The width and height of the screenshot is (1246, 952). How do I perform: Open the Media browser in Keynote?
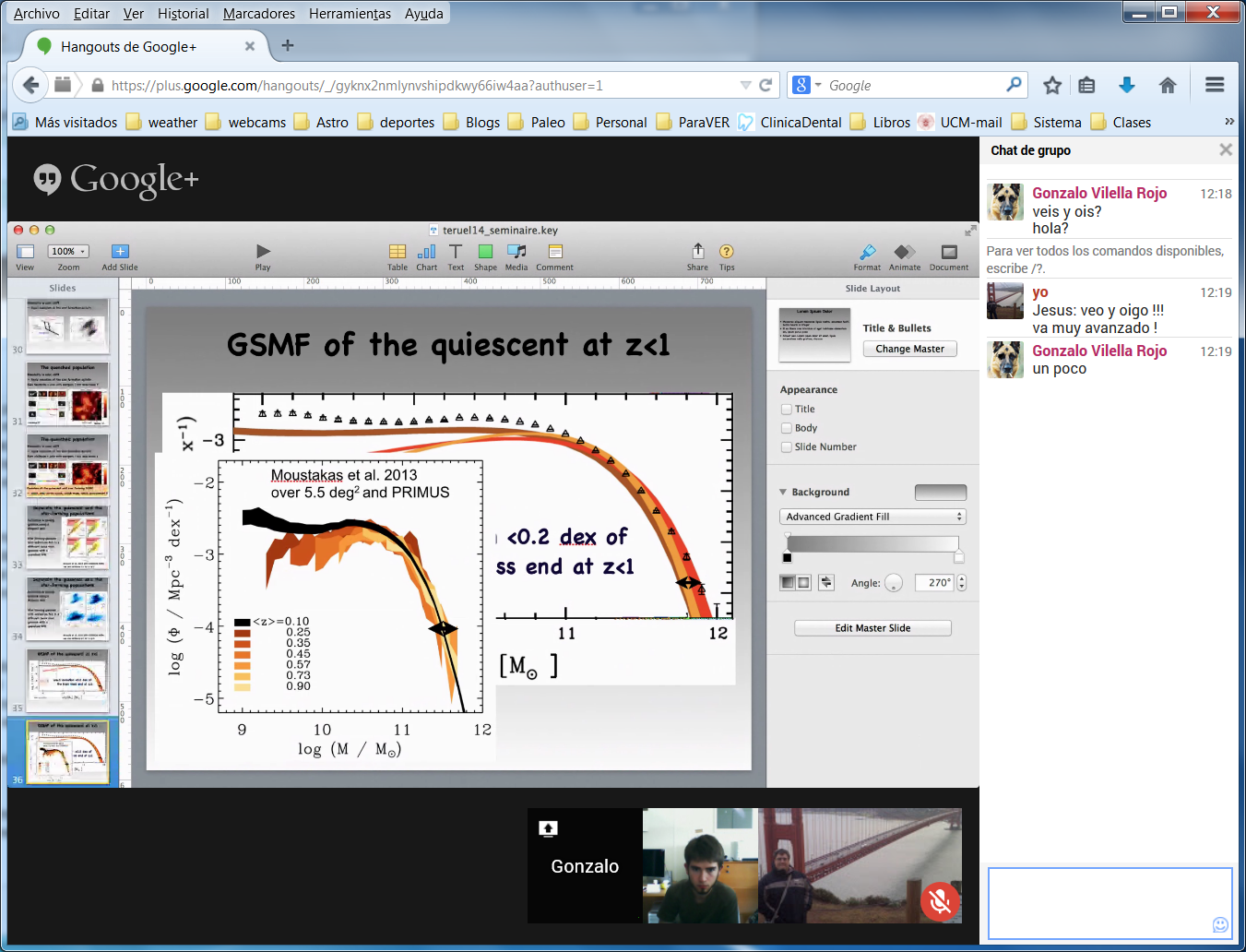516,251
